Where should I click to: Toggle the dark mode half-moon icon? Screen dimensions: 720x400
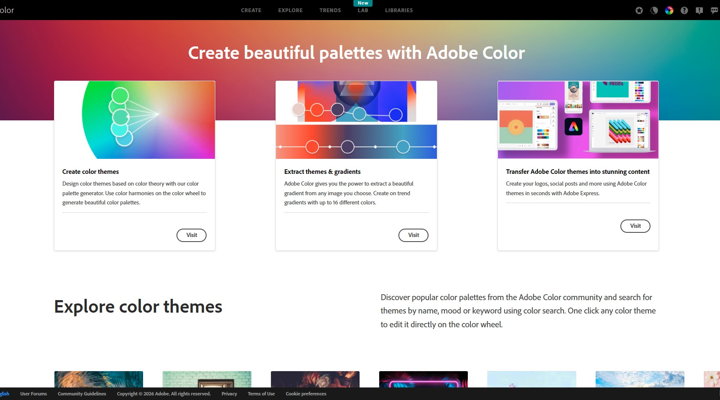pos(654,10)
